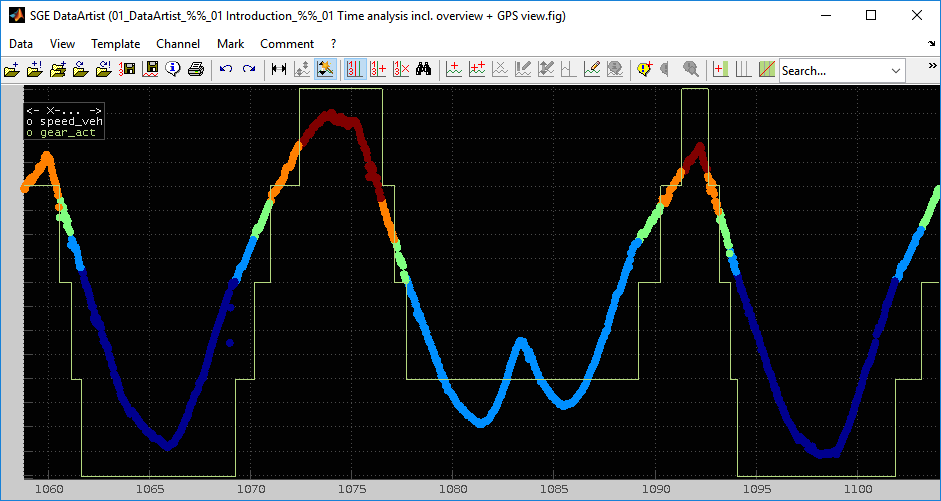Viewport: 941px width, 501px height.
Task: Click the small grayed comment bubble icon
Action: tap(664, 69)
